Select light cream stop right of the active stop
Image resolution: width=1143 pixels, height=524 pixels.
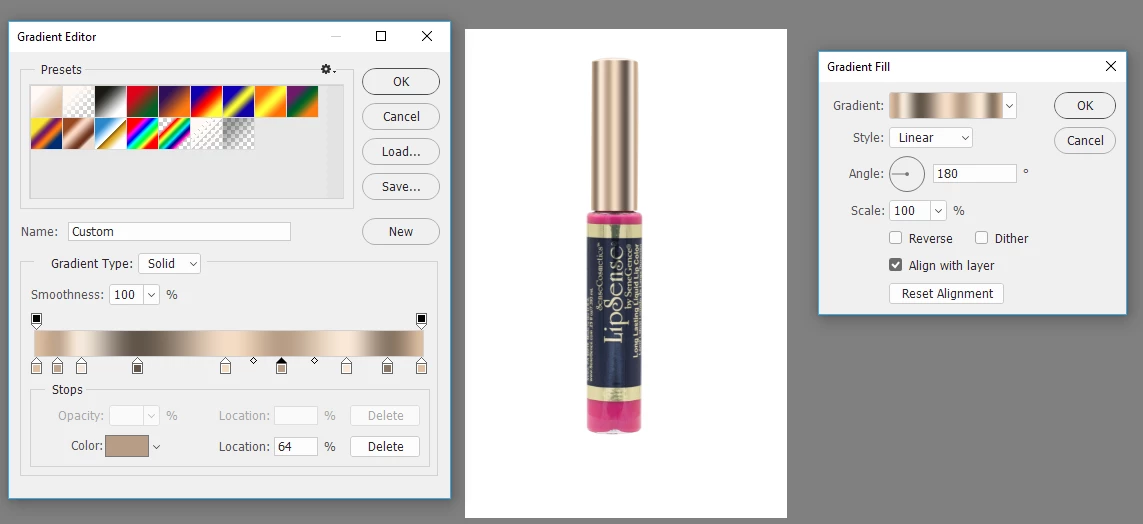coord(346,366)
